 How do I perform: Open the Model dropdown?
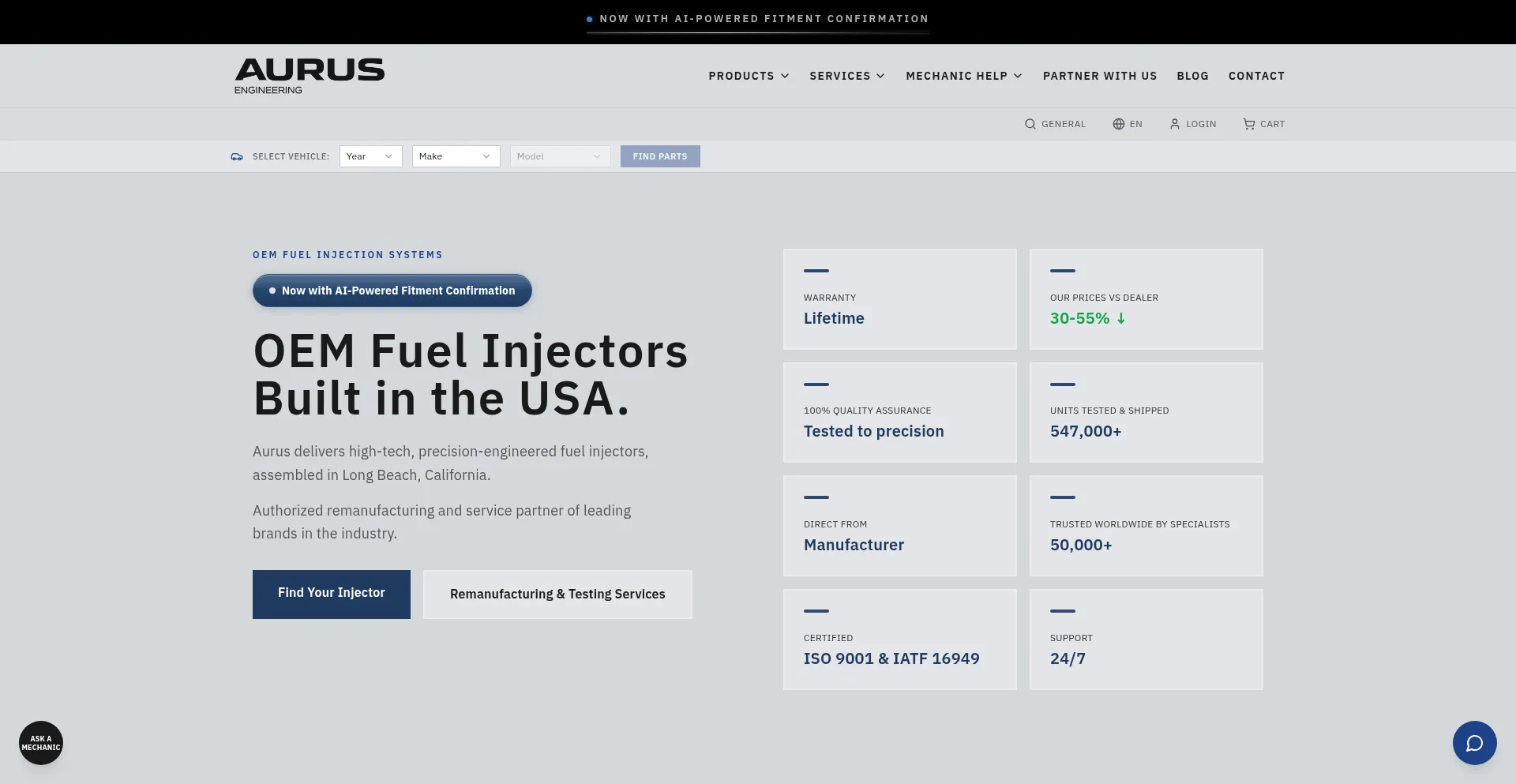(561, 156)
